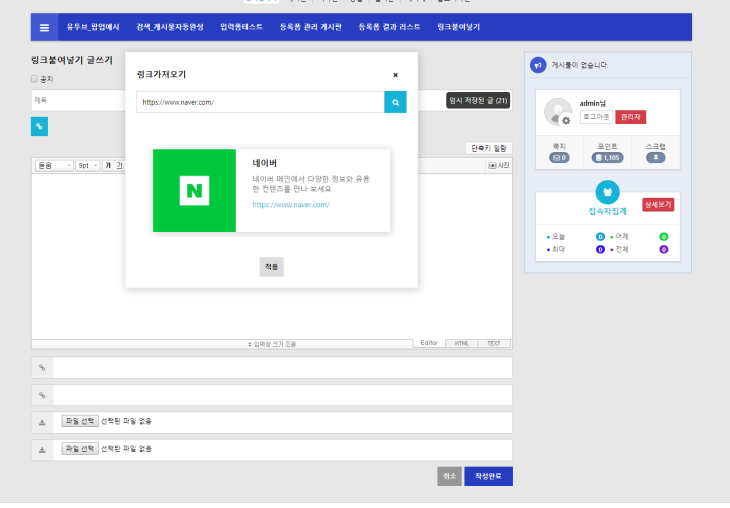Toggle the 공지 checkbox
The width and height of the screenshot is (730, 508).
coord(35,78)
